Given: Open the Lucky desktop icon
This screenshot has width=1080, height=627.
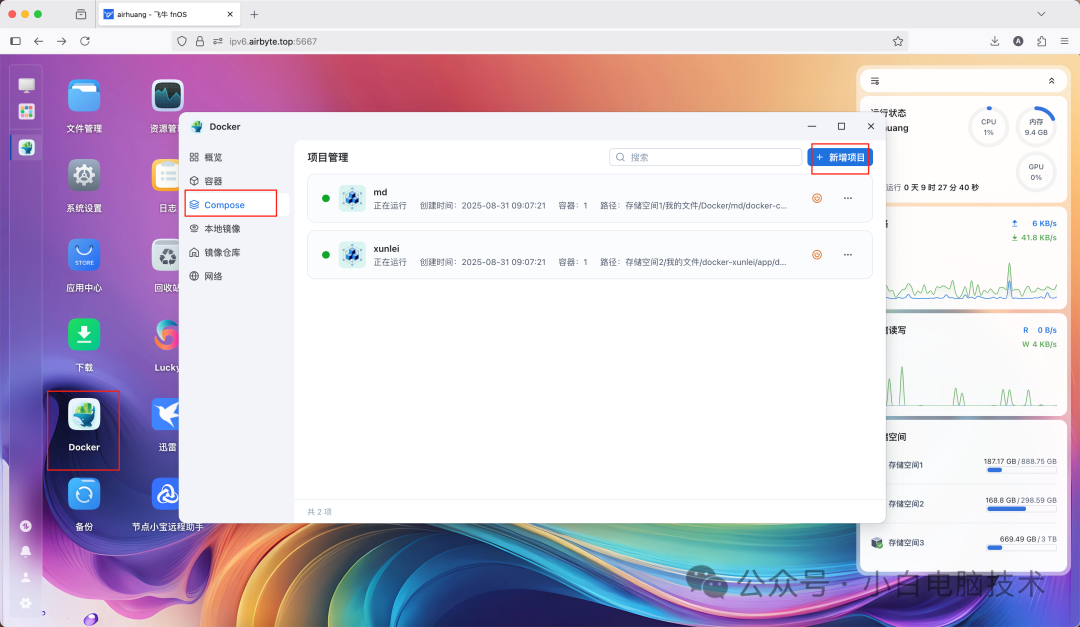Looking at the screenshot, I should tap(166, 335).
